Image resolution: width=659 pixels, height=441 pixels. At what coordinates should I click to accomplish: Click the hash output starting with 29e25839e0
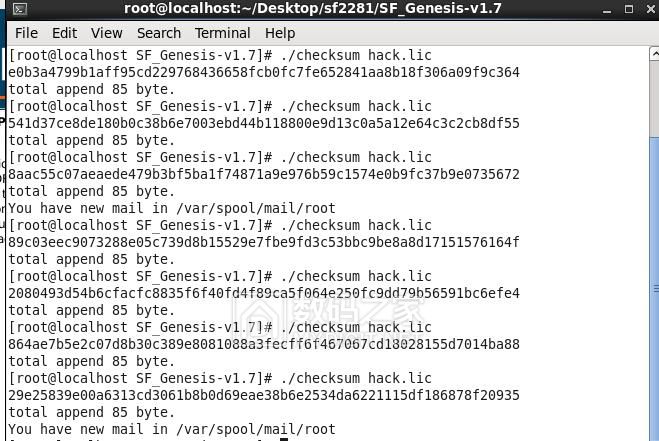[264, 396]
